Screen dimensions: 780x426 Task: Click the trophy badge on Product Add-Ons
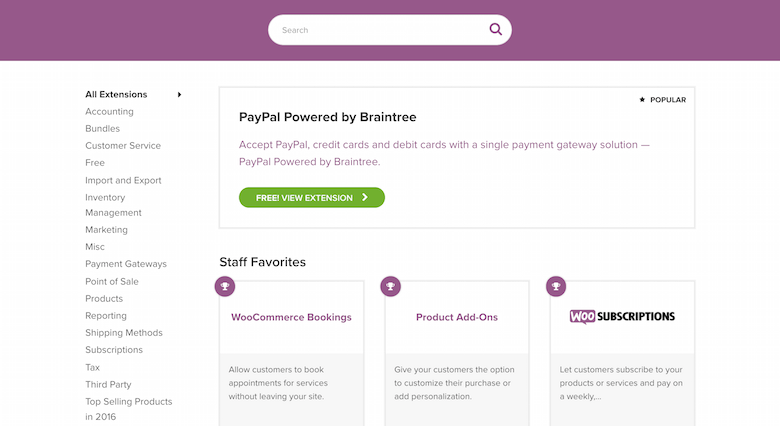click(x=390, y=287)
